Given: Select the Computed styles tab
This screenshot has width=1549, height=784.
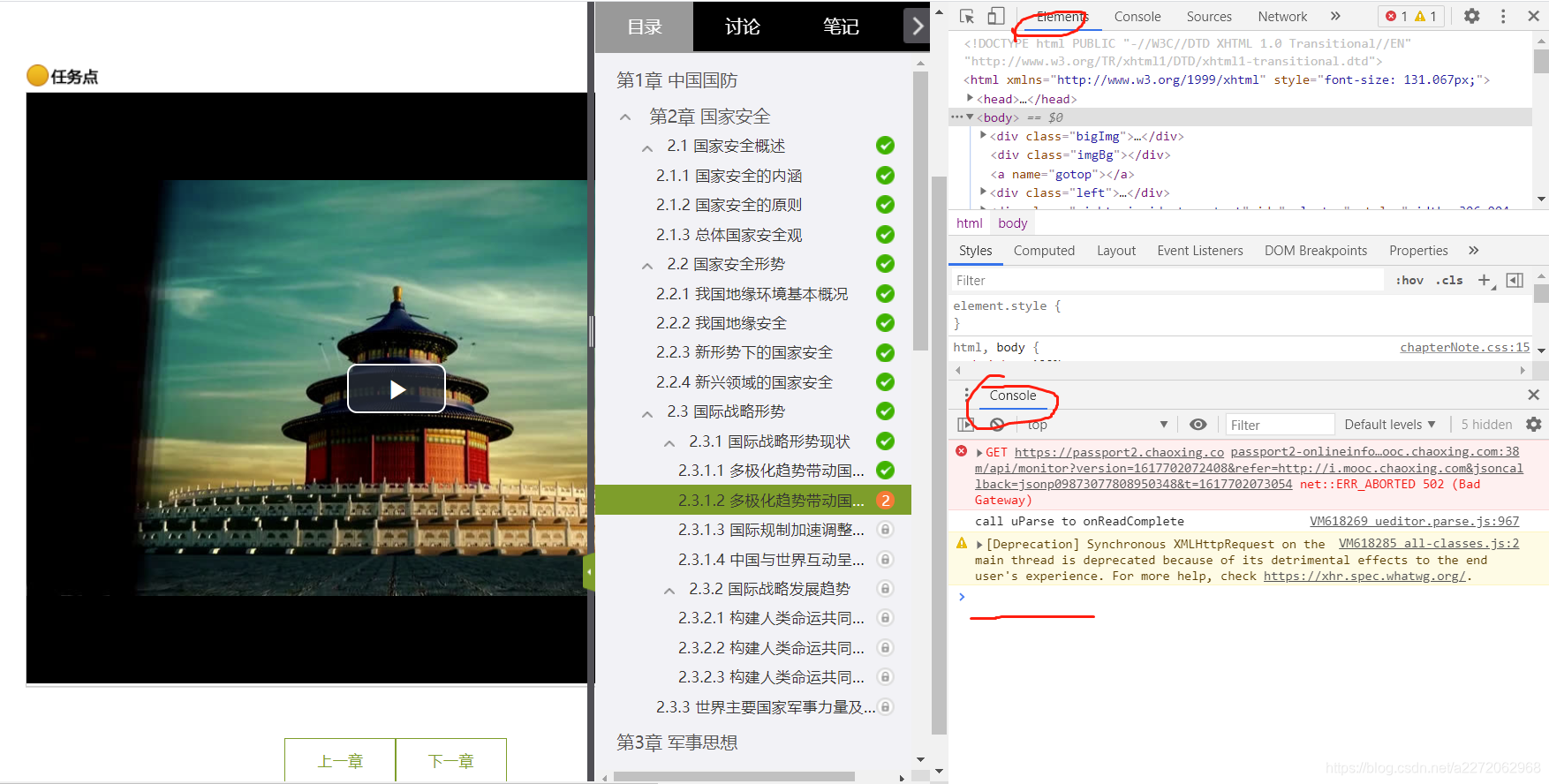Looking at the screenshot, I should (x=1044, y=251).
